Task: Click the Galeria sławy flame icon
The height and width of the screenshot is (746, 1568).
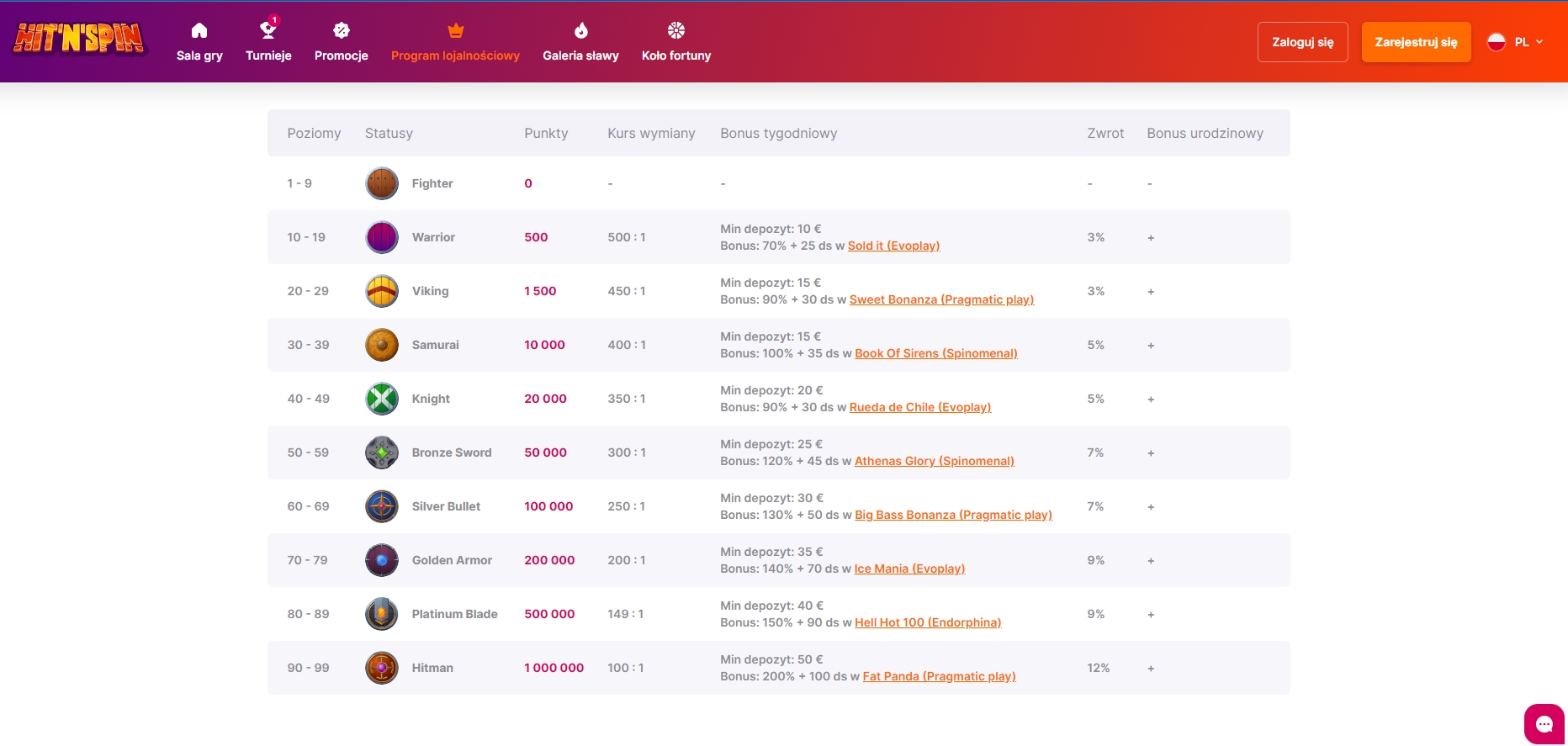Action: (x=580, y=30)
